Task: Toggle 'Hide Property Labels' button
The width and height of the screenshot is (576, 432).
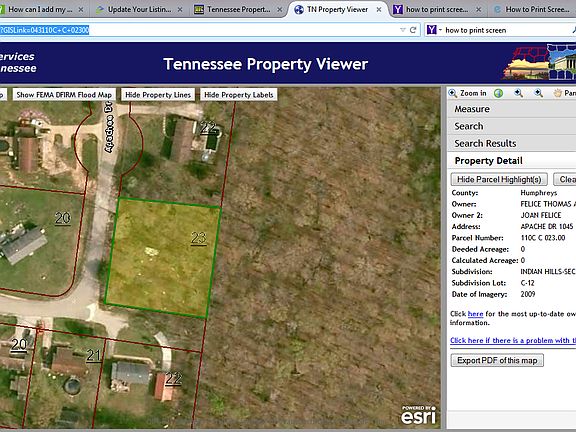Action: (239, 95)
